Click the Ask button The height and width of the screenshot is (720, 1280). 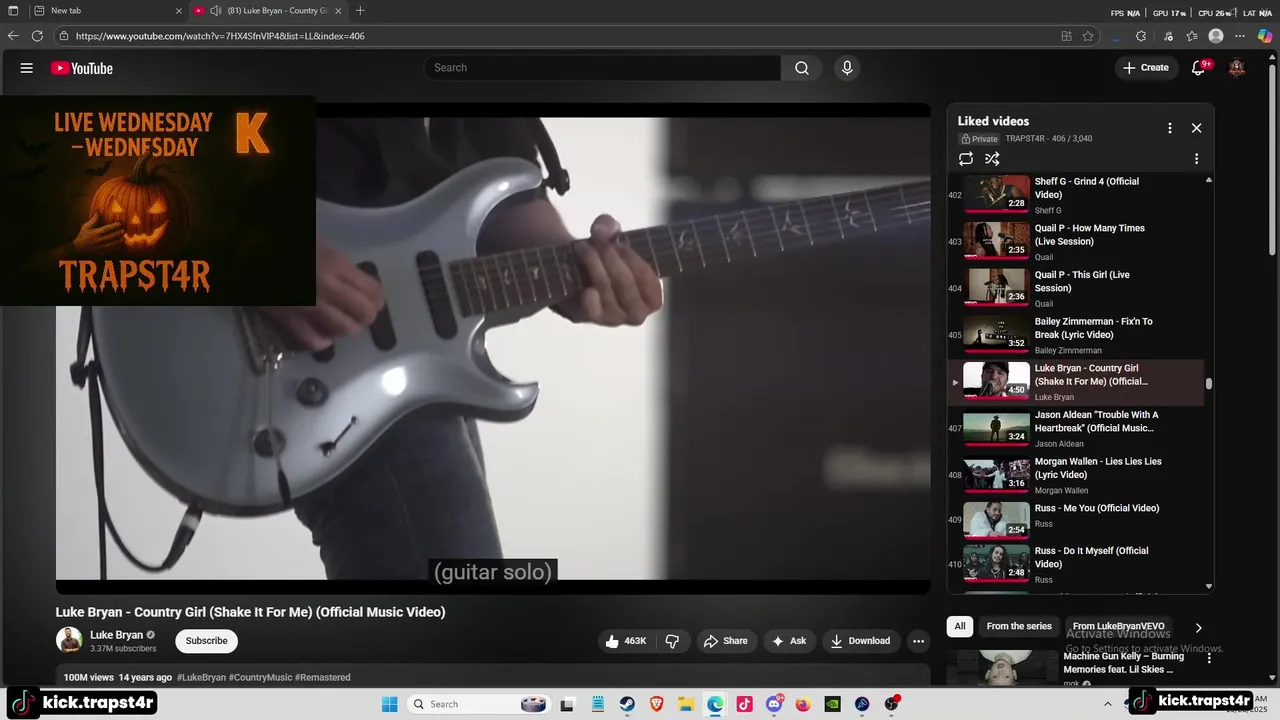[788, 641]
